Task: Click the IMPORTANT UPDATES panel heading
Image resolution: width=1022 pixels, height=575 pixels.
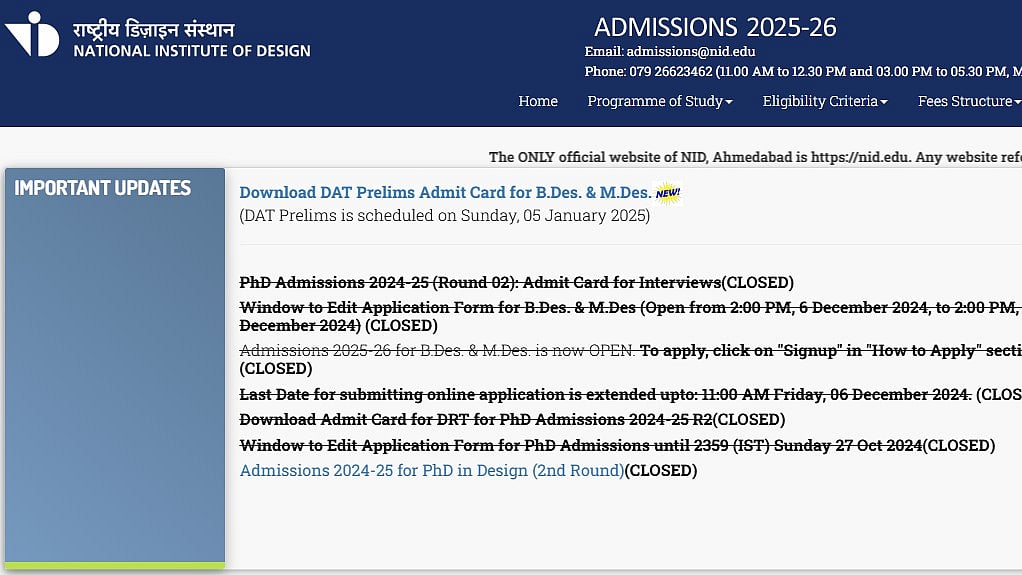Action: (x=102, y=188)
